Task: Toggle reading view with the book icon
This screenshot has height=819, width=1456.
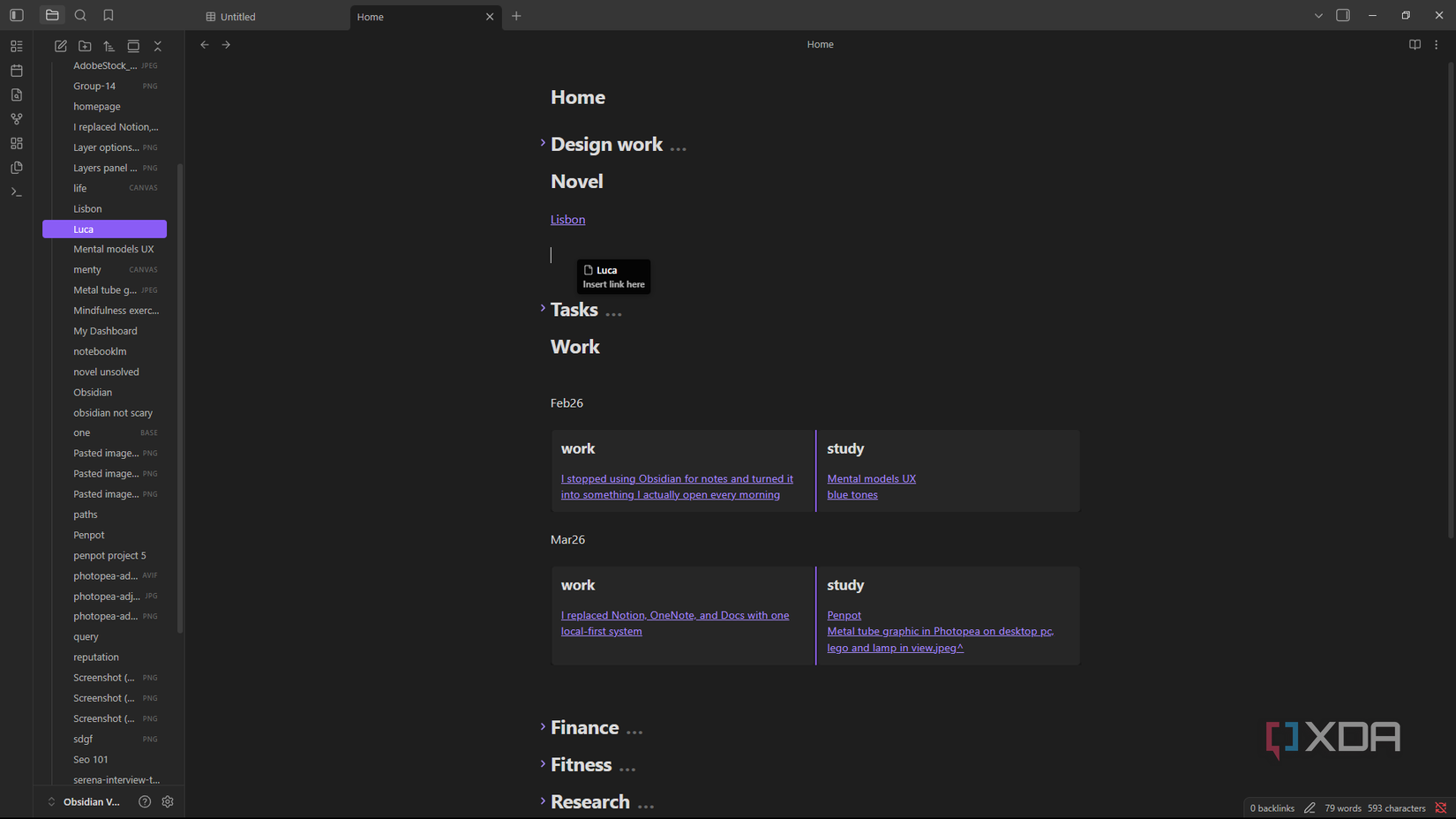Action: (1415, 44)
